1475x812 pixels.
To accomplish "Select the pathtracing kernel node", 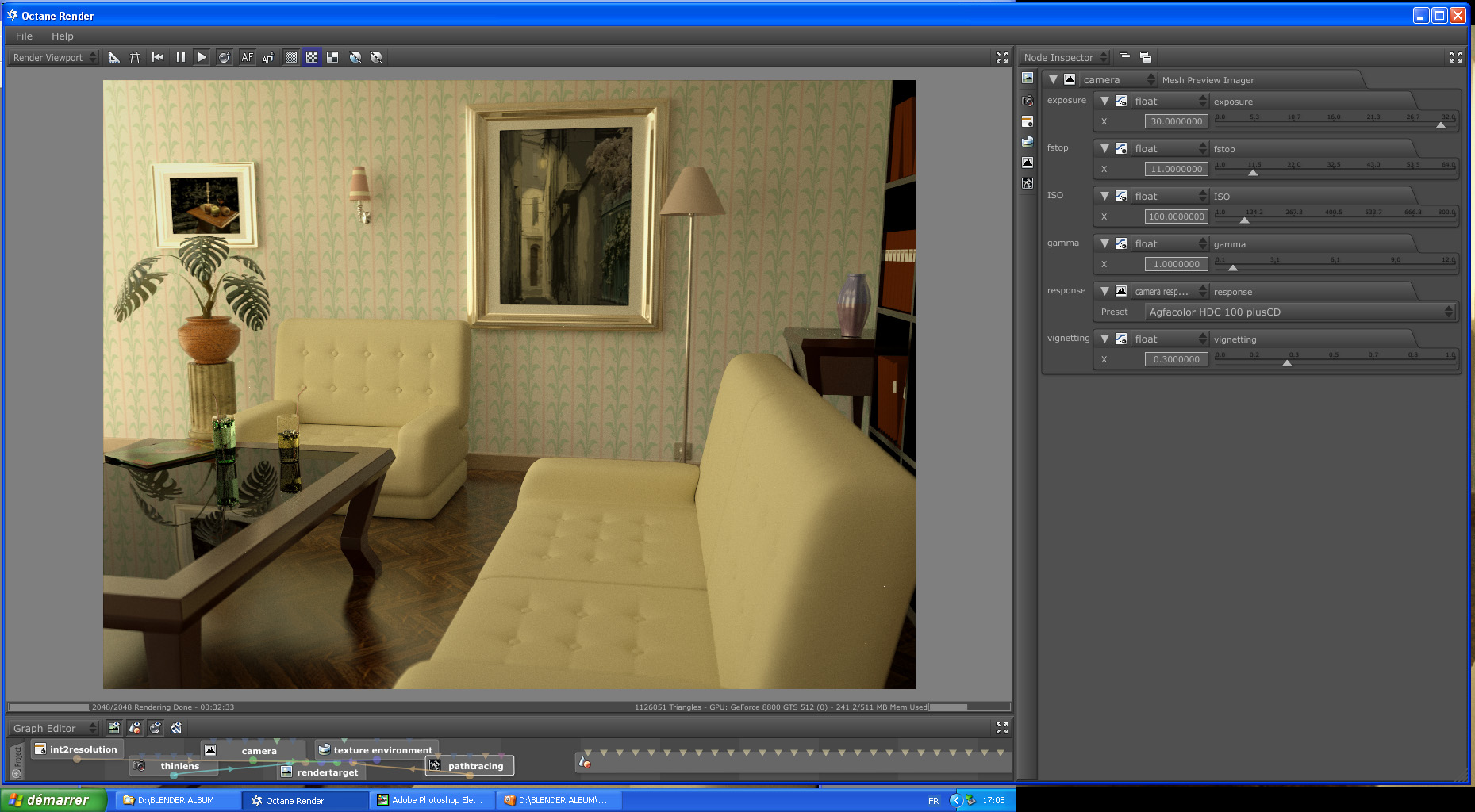I will pyautogui.click(x=470, y=766).
